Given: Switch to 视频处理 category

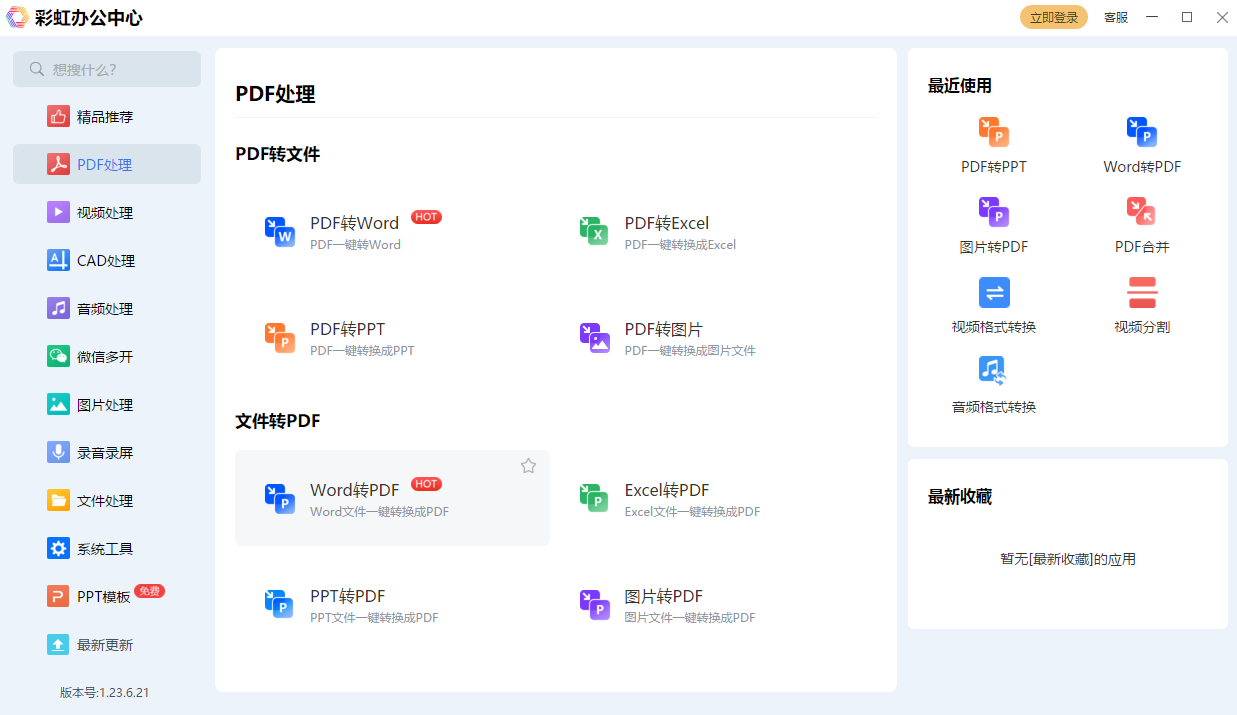Looking at the screenshot, I should click(x=107, y=212).
